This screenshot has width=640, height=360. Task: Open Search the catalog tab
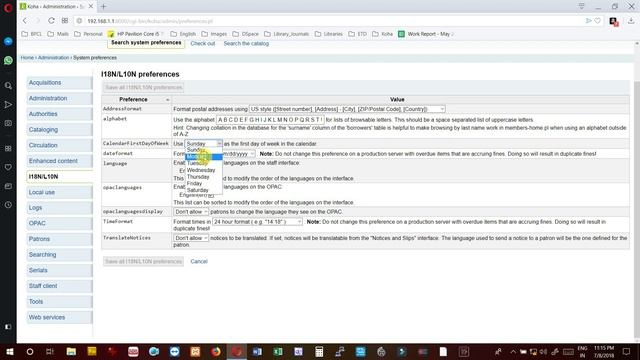click(246, 43)
